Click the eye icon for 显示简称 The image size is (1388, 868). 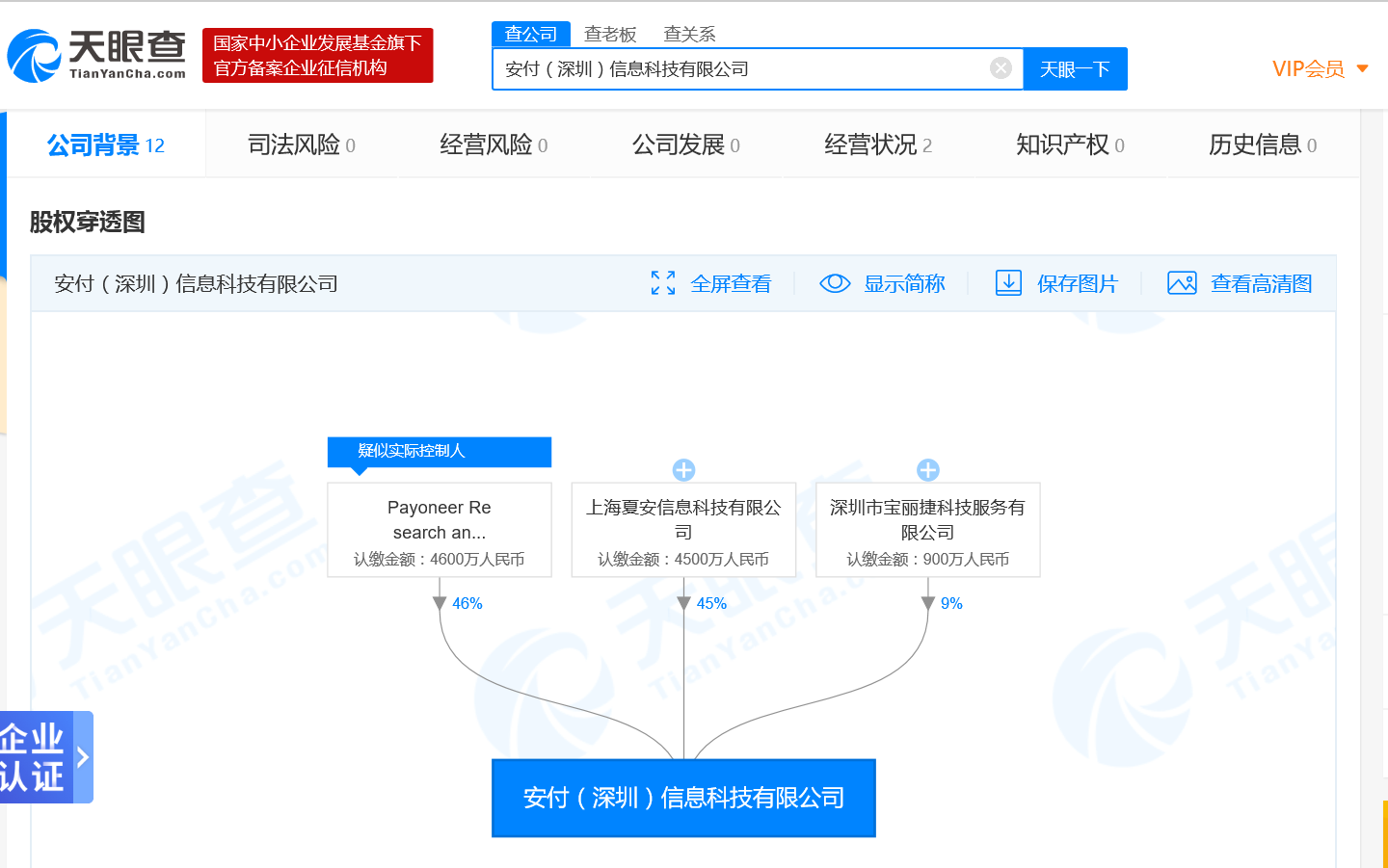pyautogui.click(x=835, y=283)
